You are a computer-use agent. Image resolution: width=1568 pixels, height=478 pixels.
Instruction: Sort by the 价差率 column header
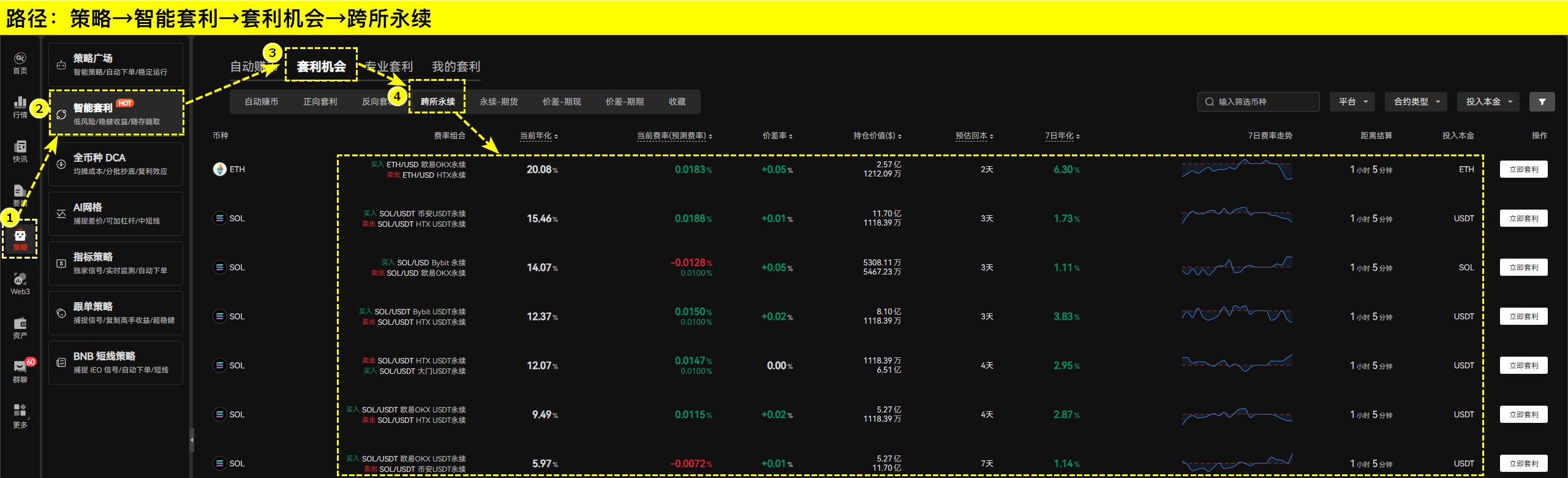click(777, 136)
